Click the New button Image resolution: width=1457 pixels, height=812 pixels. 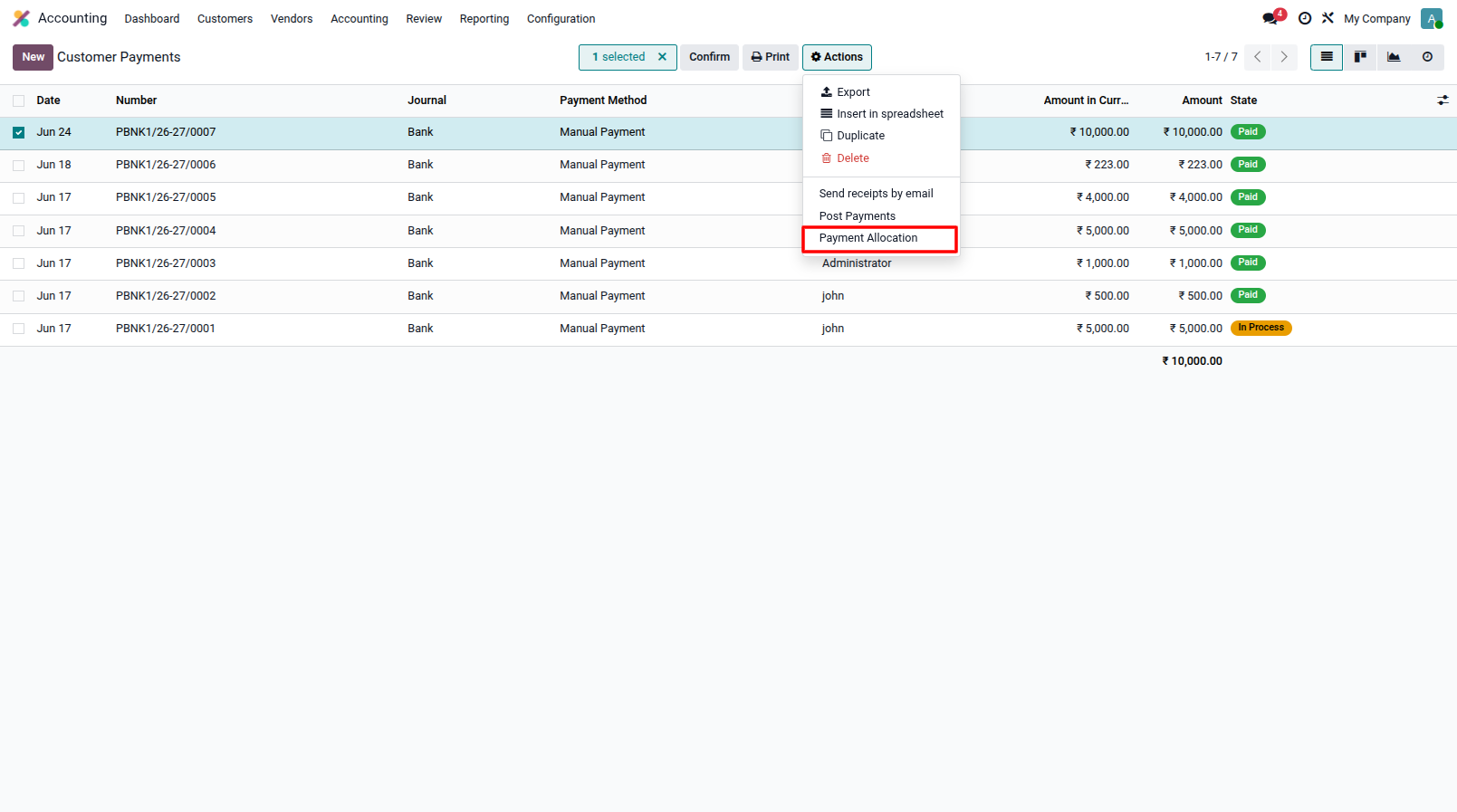(x=33, y=57)
